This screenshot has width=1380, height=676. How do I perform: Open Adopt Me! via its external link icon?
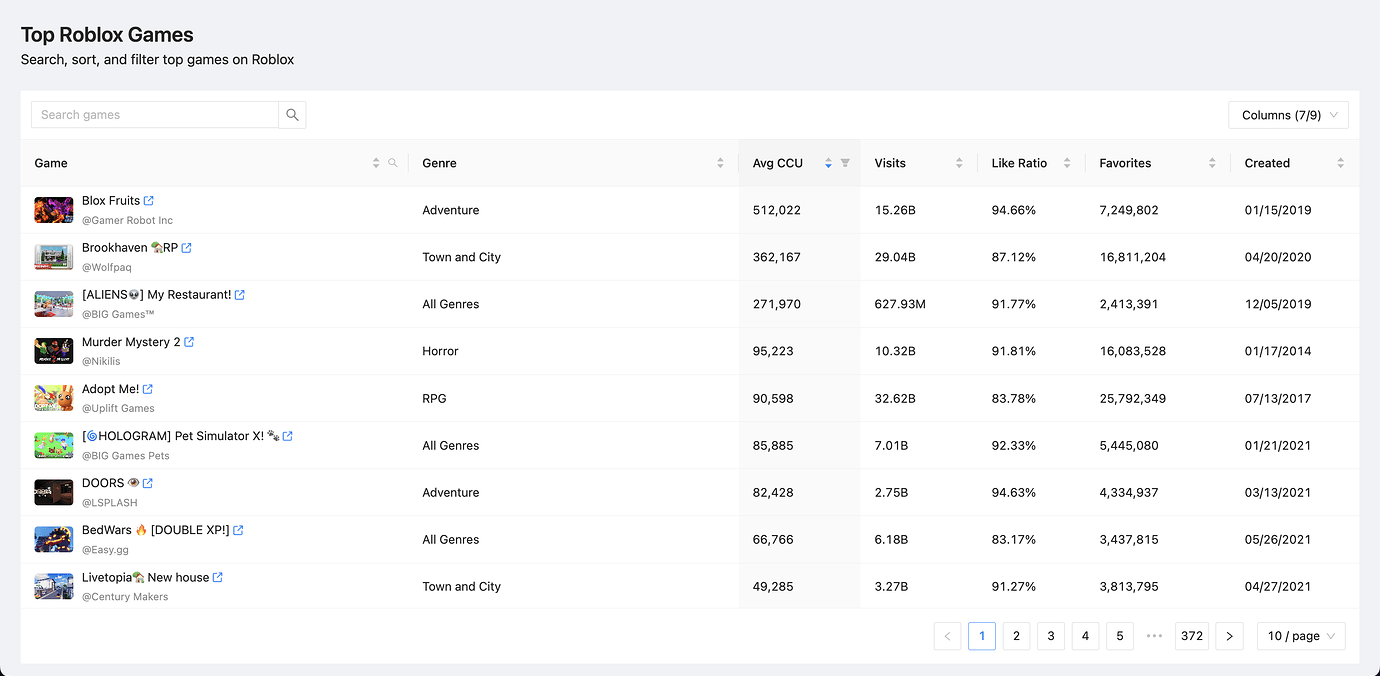click(147, 388)
